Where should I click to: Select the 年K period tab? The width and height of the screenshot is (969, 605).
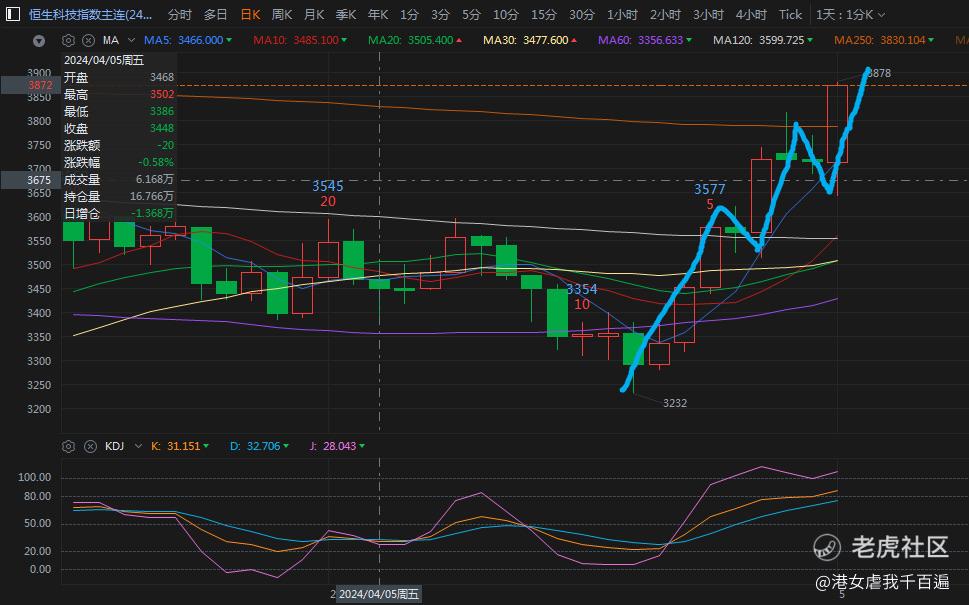[378, 14]
